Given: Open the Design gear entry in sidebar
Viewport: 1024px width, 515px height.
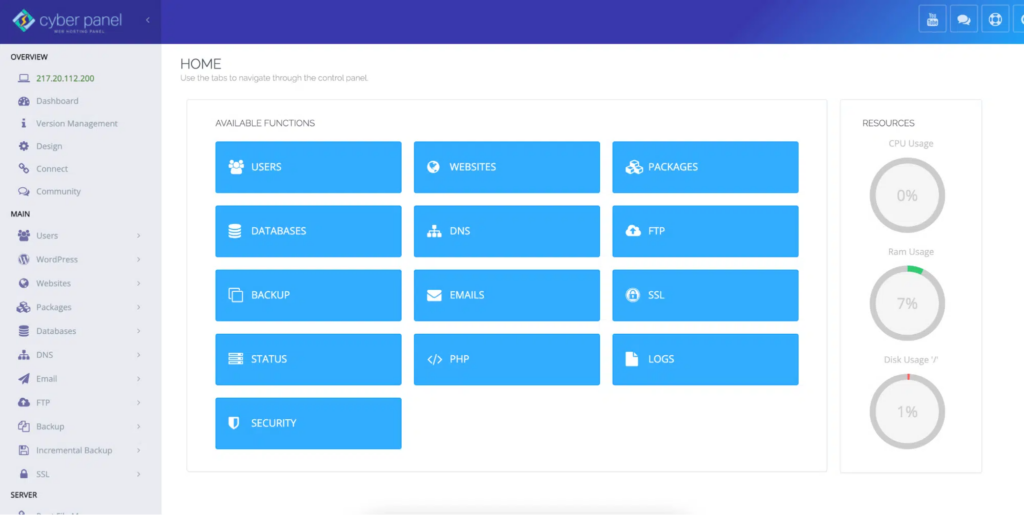Looking at the screenshot, I should (49, 146).
